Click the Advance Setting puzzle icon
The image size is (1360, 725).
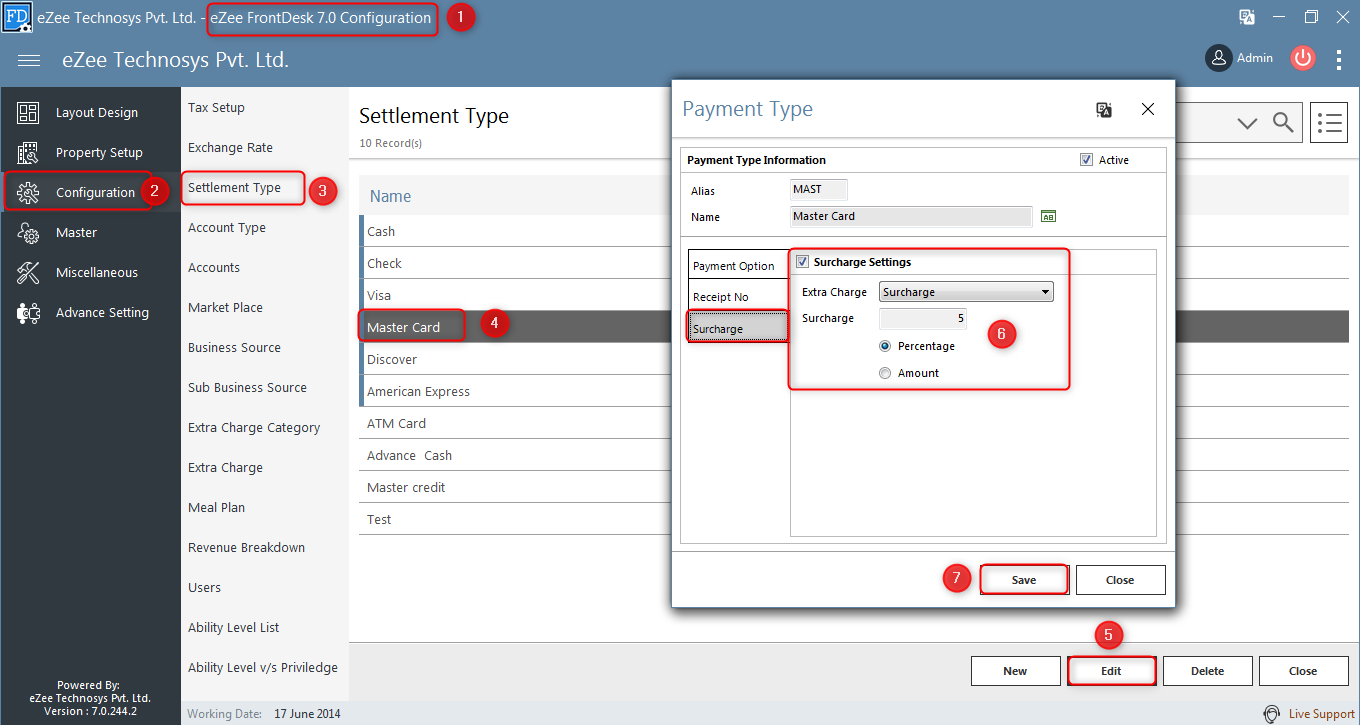coord(28,313)
